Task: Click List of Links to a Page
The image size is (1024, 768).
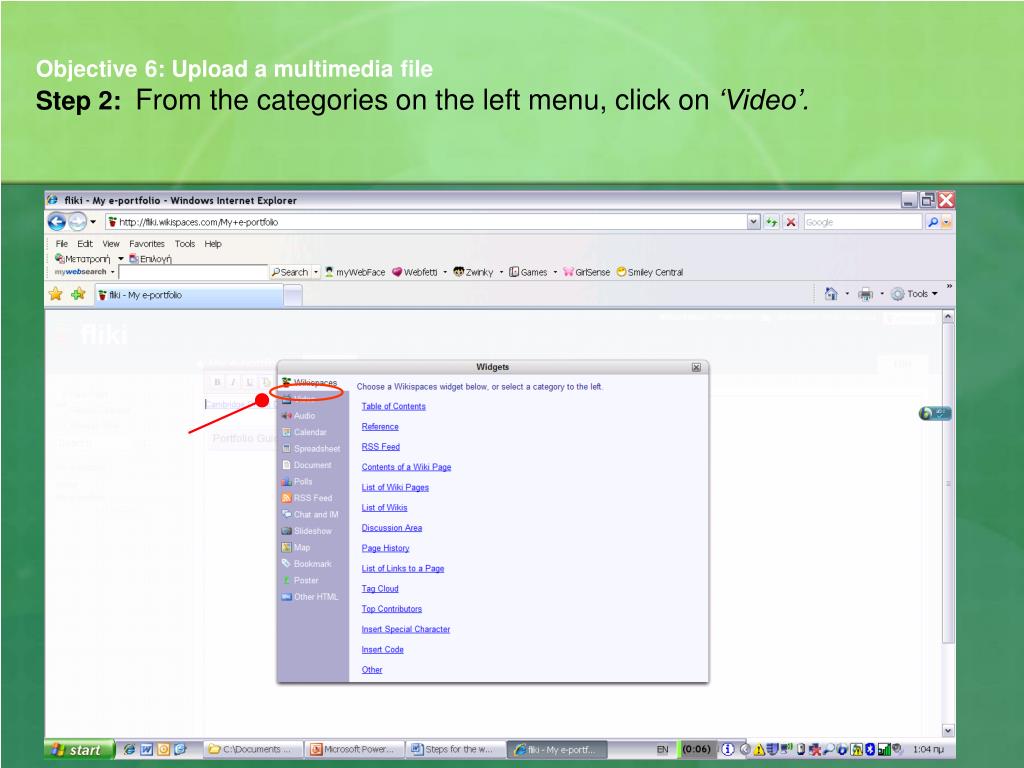Action: pyautogui.click(x=403, y=568)
